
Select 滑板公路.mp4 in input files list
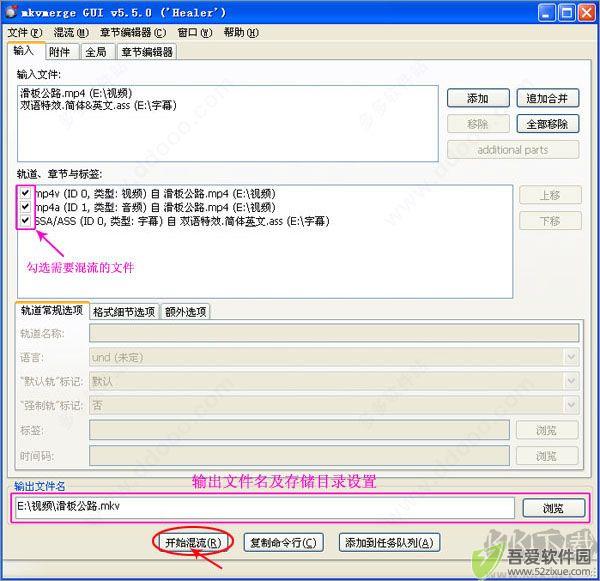(x=76, y=93)
